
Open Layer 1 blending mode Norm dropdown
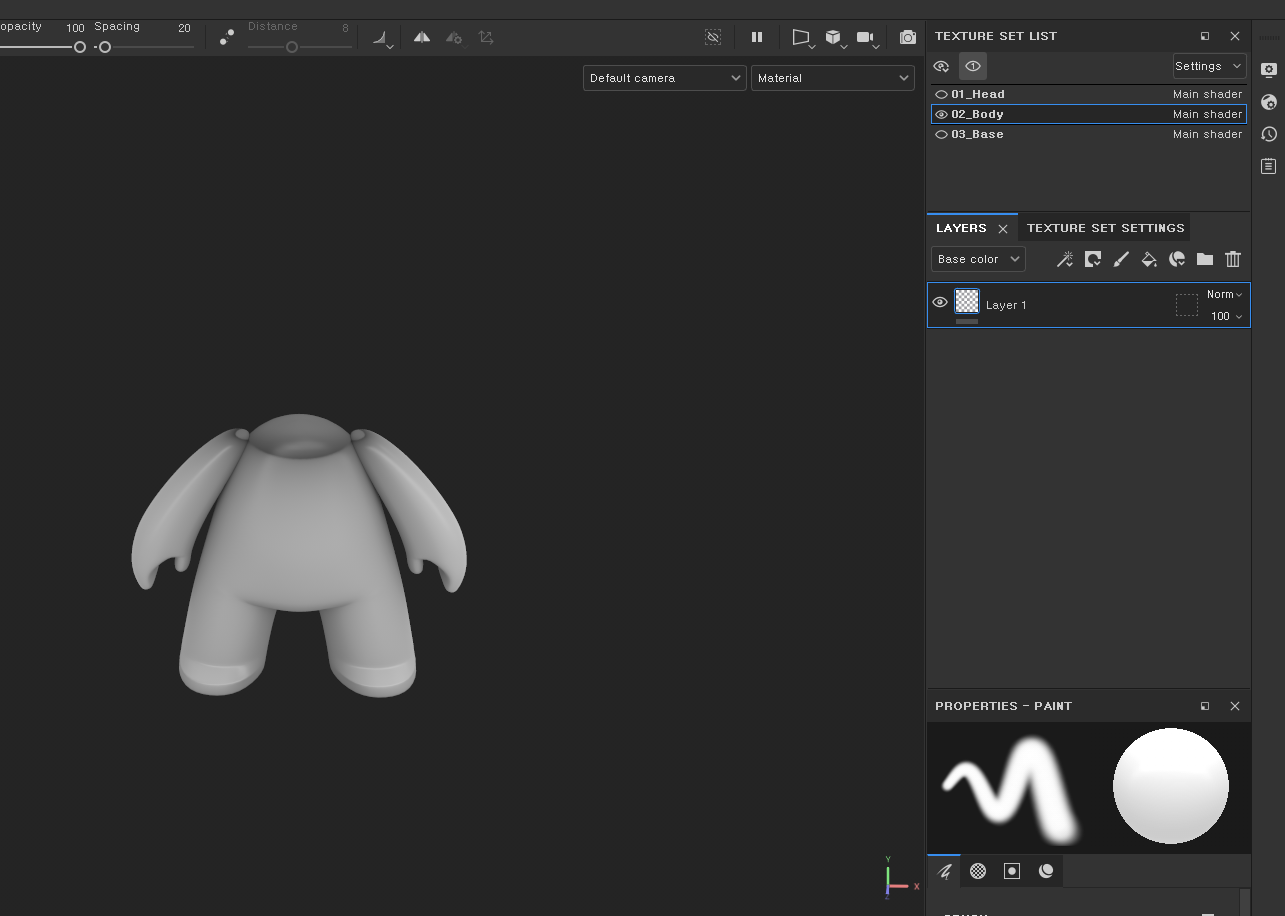tap(1224, 294)
